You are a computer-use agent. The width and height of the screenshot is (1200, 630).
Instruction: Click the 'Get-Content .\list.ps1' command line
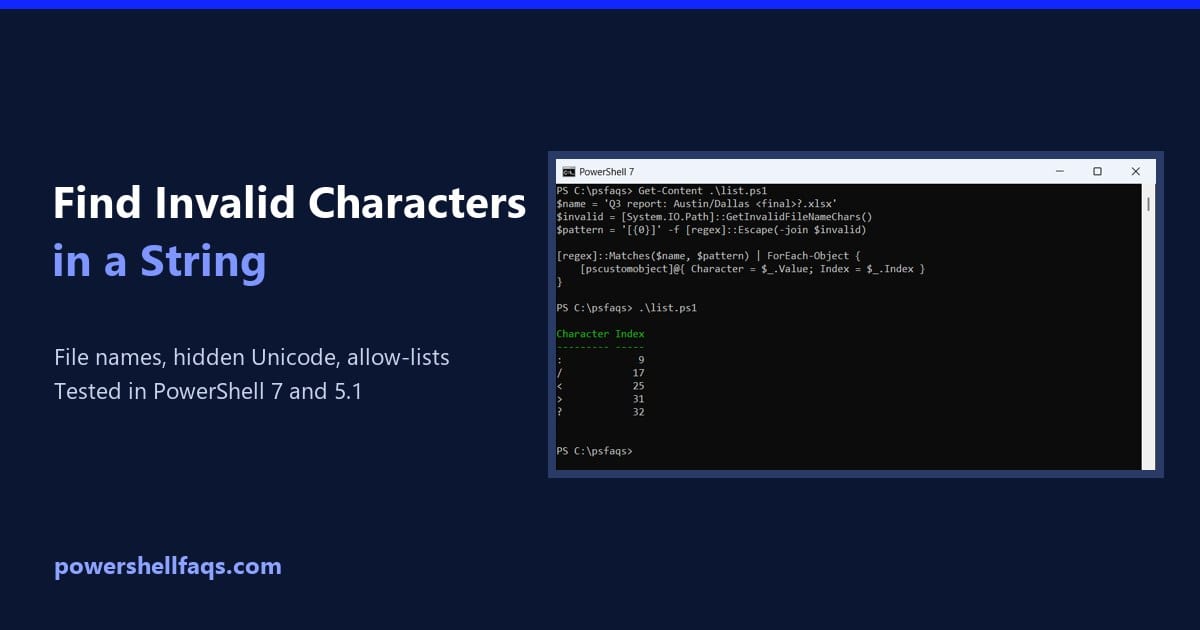coord(661,190)
